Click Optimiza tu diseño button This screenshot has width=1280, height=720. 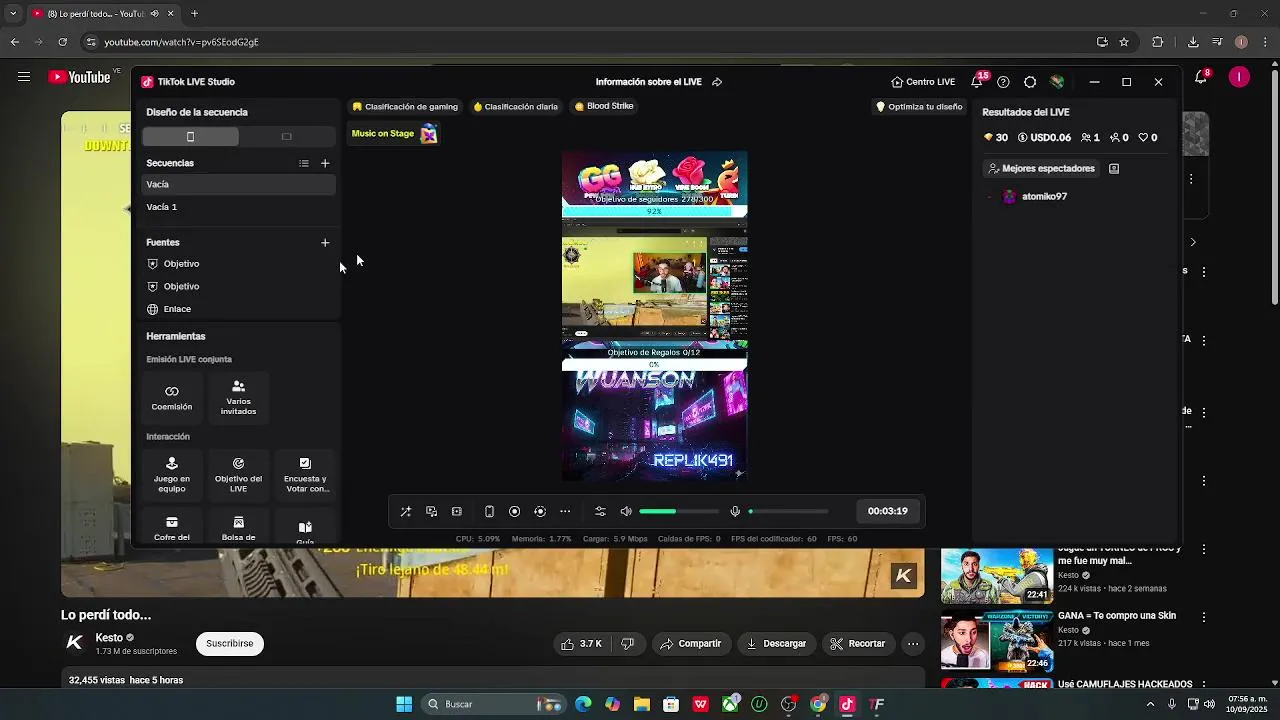(919, 106)
